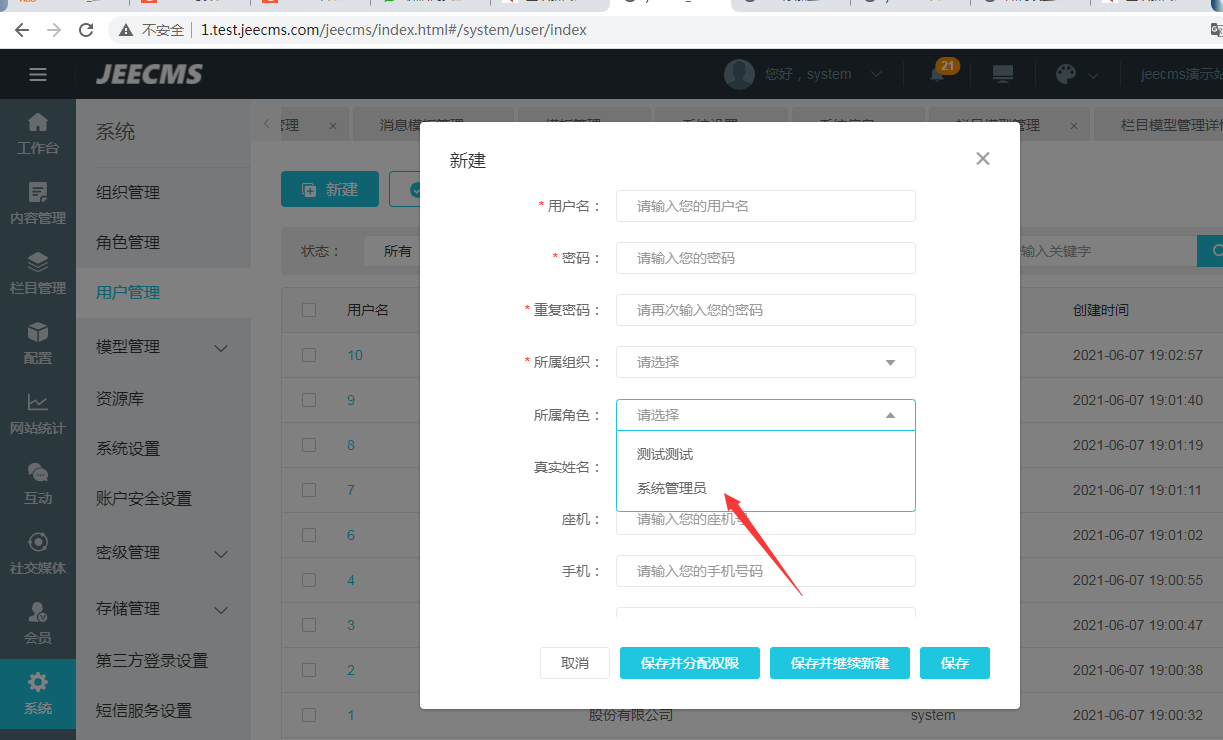Reload the page with refresh icon

(86, 30)
